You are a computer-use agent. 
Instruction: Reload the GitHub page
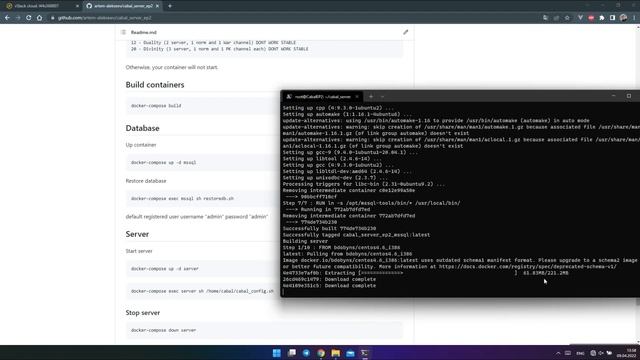29,18
